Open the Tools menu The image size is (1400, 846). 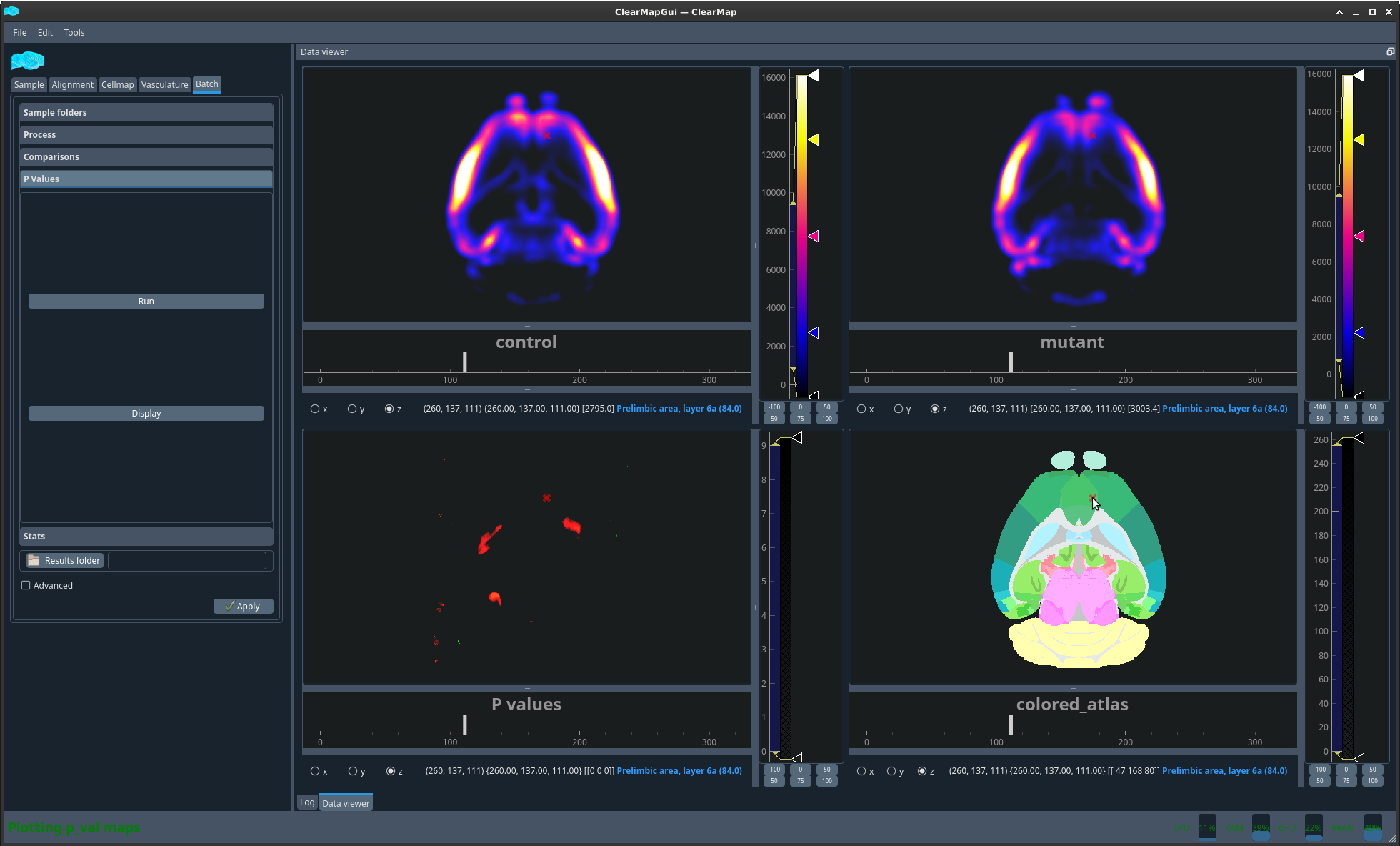click(x=74, y=32)
